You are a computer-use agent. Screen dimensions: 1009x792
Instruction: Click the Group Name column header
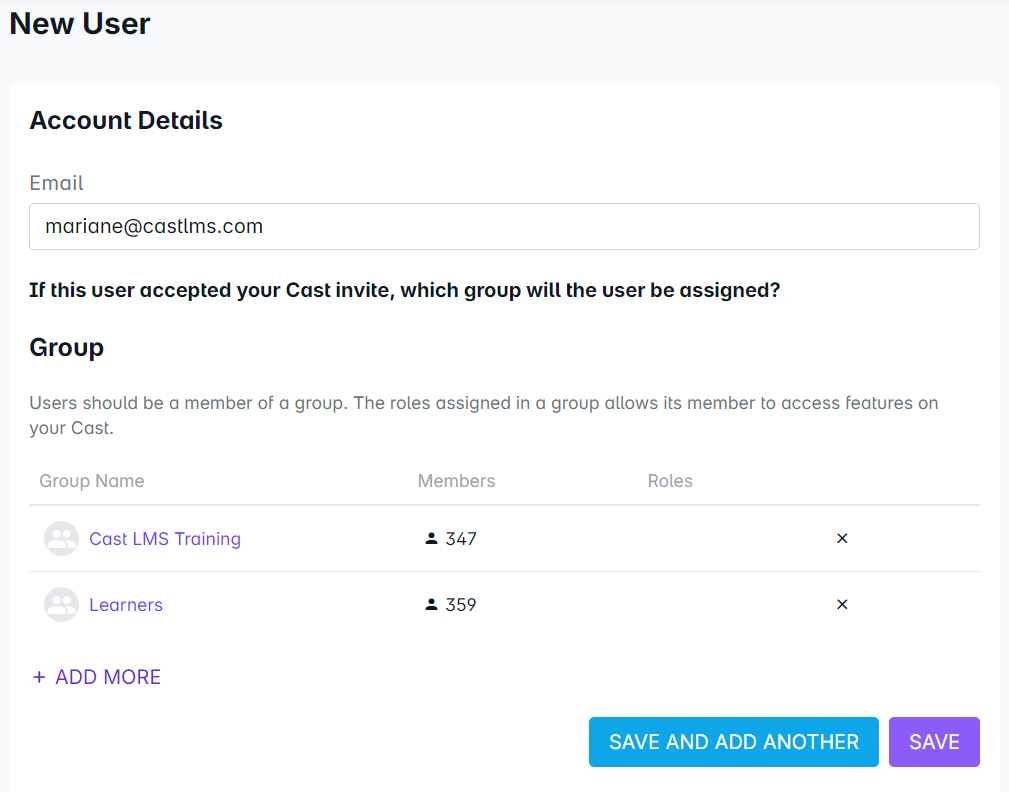point(92,481)
